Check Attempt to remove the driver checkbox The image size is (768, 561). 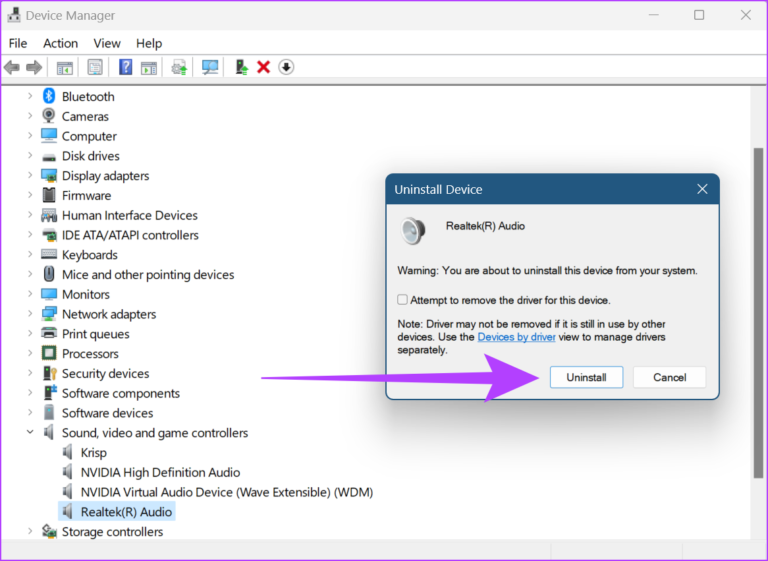coord(402,299)
